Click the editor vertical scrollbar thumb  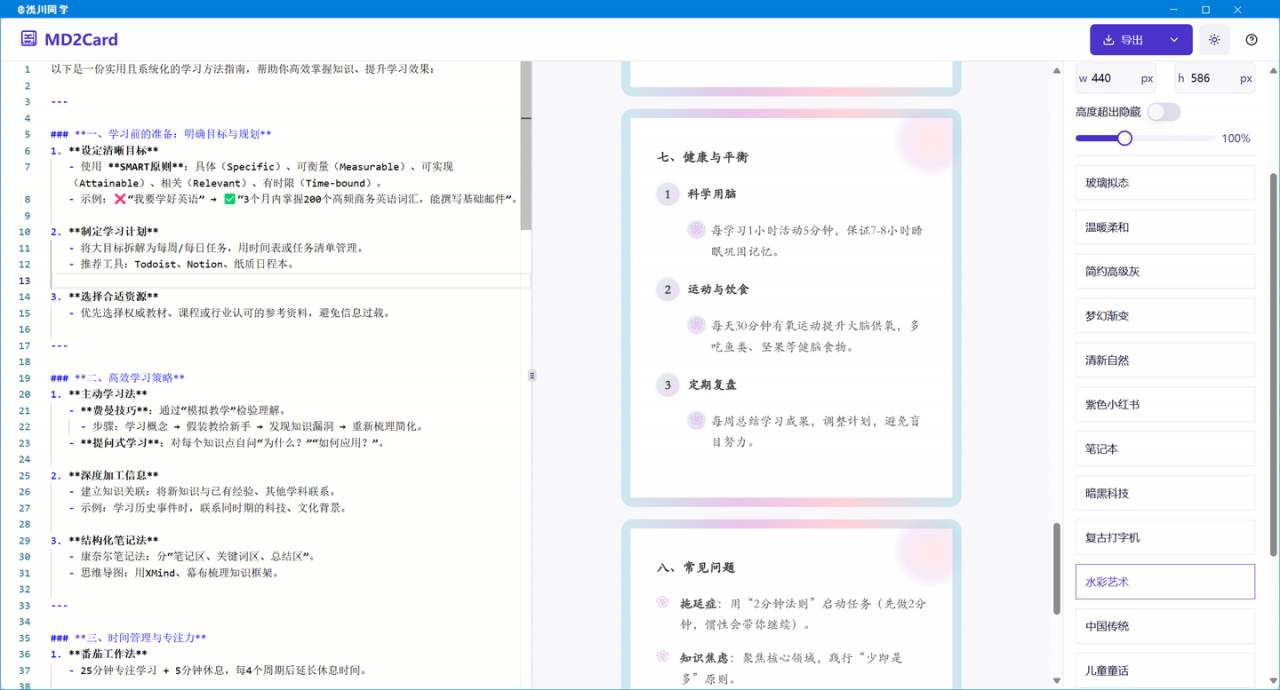coord(526,144)
